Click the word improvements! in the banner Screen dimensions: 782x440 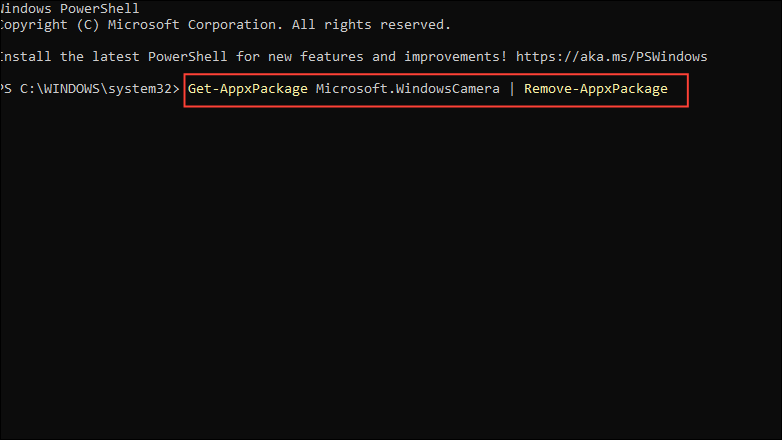[x=455, y=56]
